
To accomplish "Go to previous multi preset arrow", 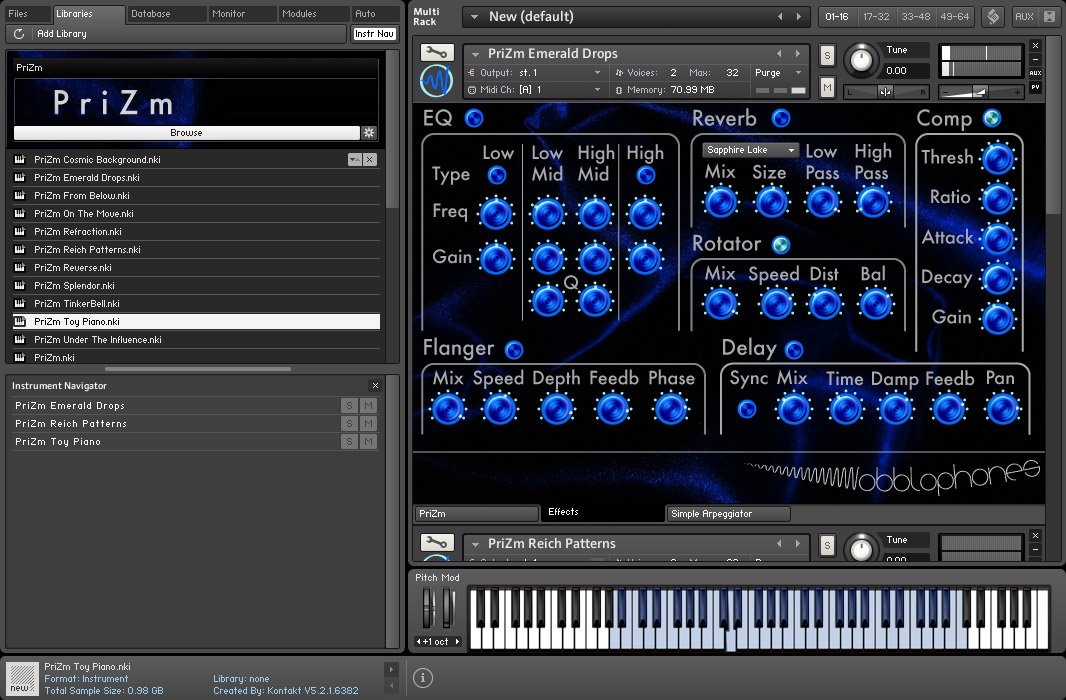I will tap(780, 16).
